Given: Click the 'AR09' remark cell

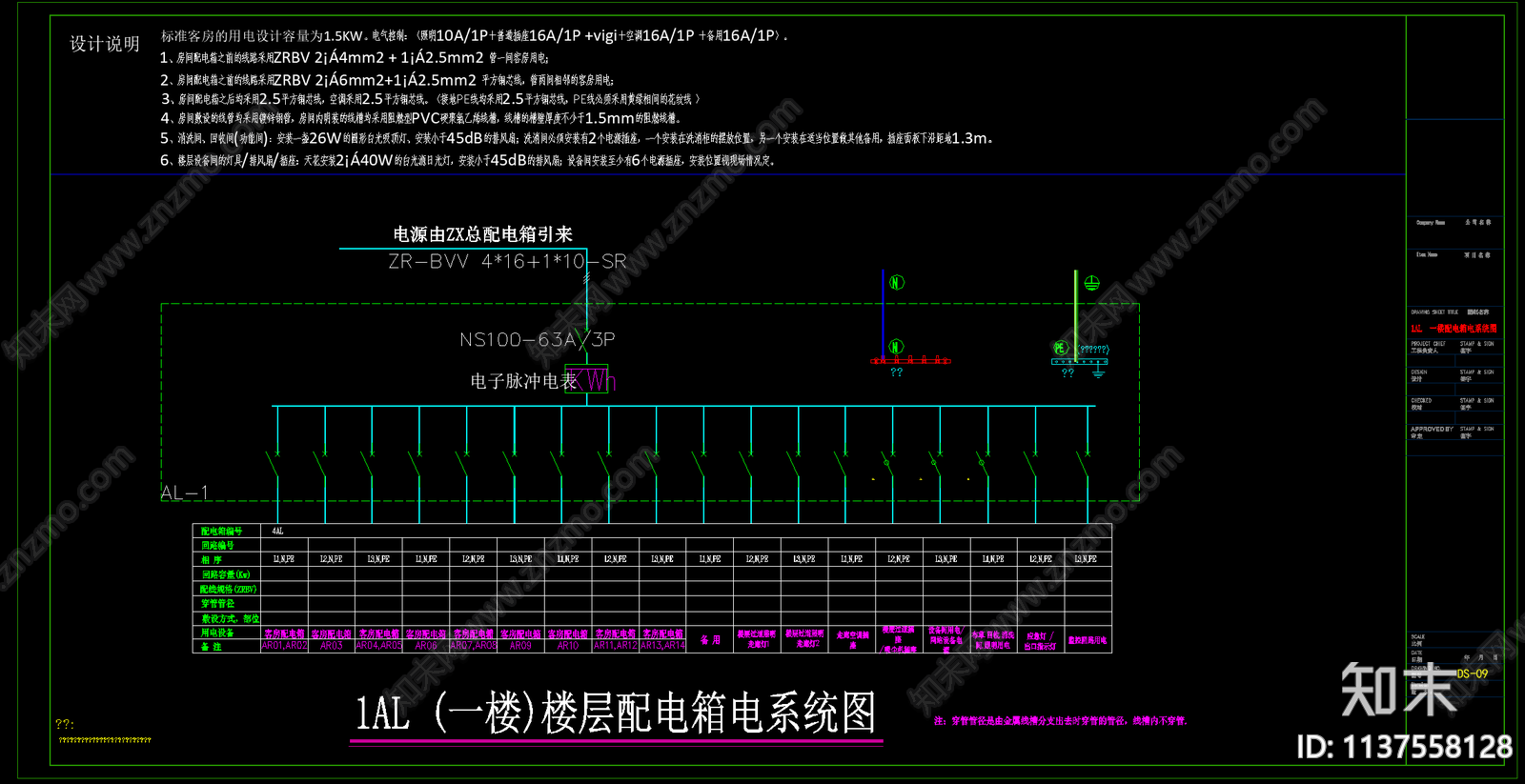Looking at the screenshot, I should coord(520,646).
